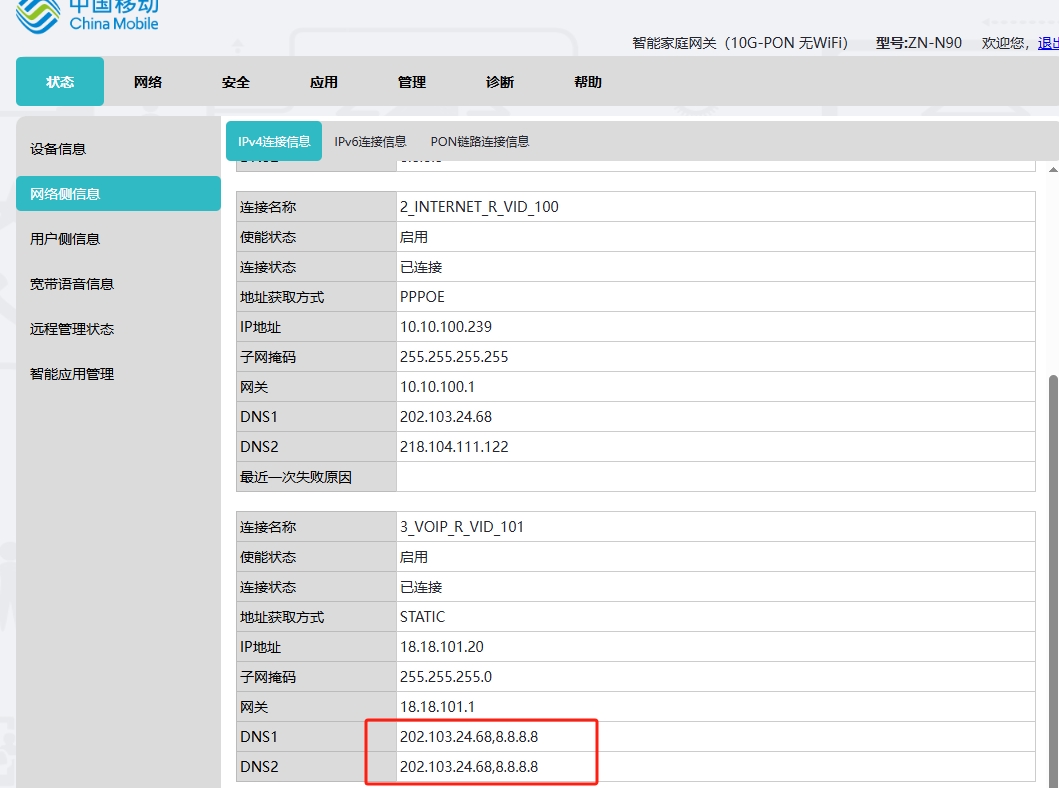Click DNS2 value 218.104.111.122
The width and height of the screenshot is (1059, 788).
(x=454, y=446)
